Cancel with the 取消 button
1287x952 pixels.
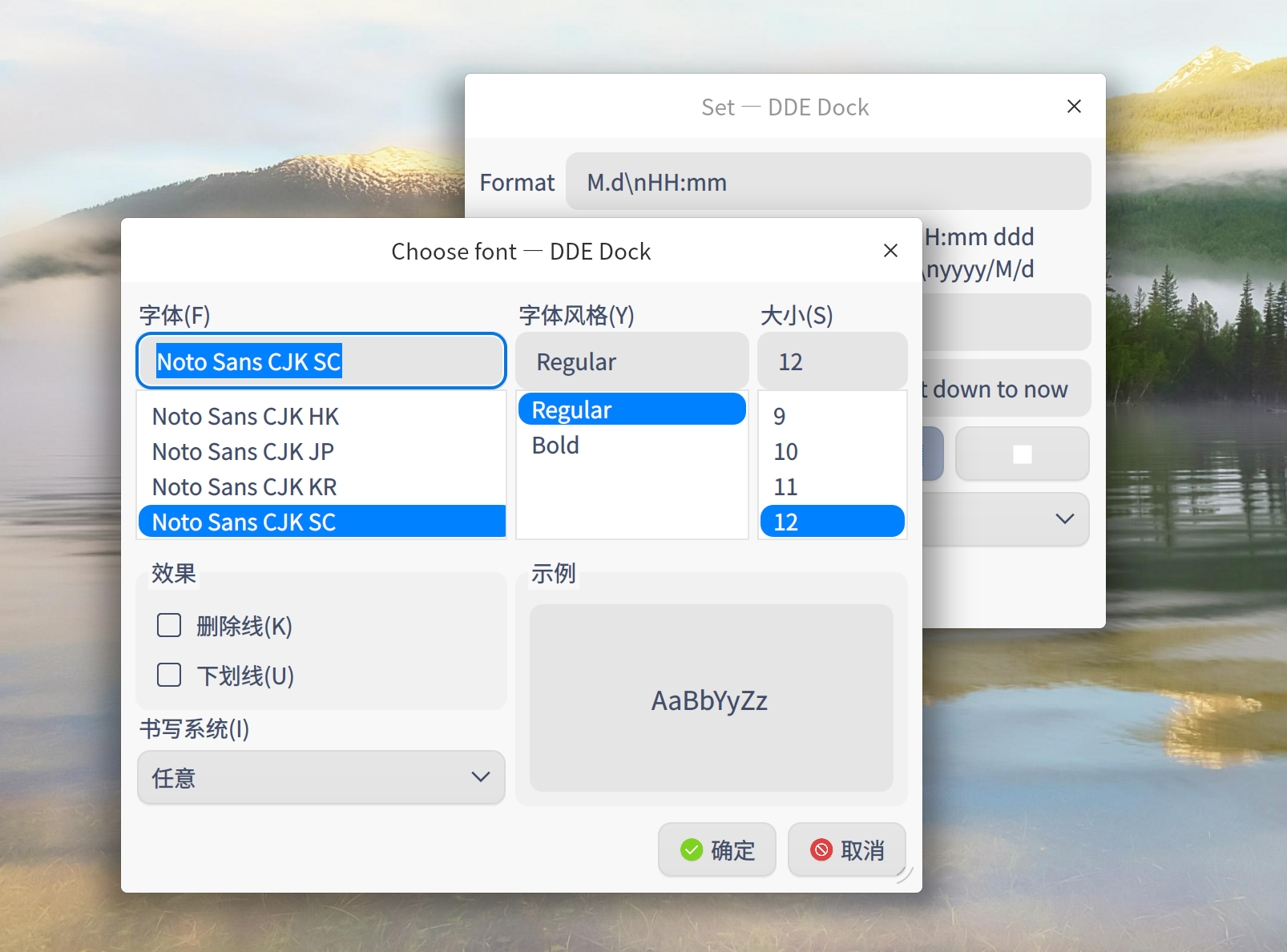pyautogui.click(x=847, y=849)
